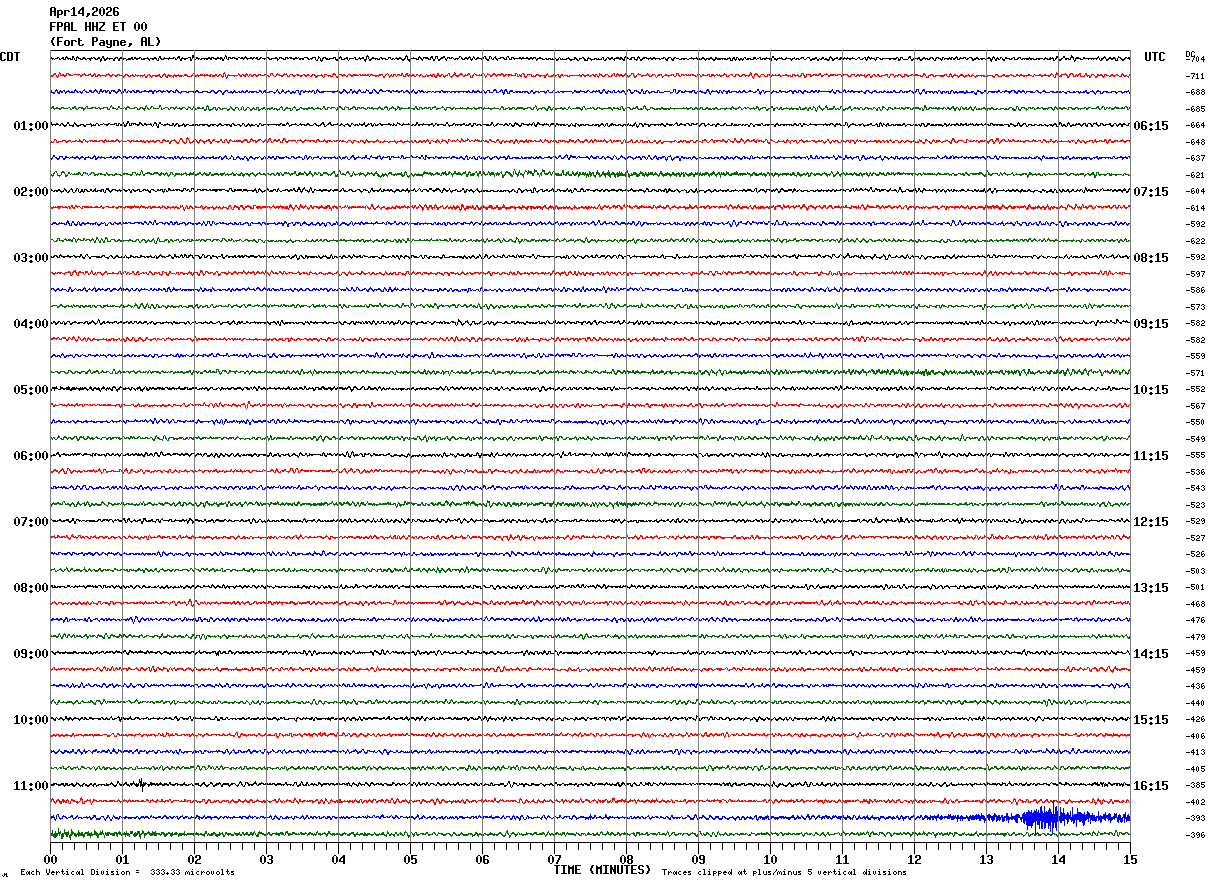
Task: Click the DC offset value -711
Action: 1195,76
